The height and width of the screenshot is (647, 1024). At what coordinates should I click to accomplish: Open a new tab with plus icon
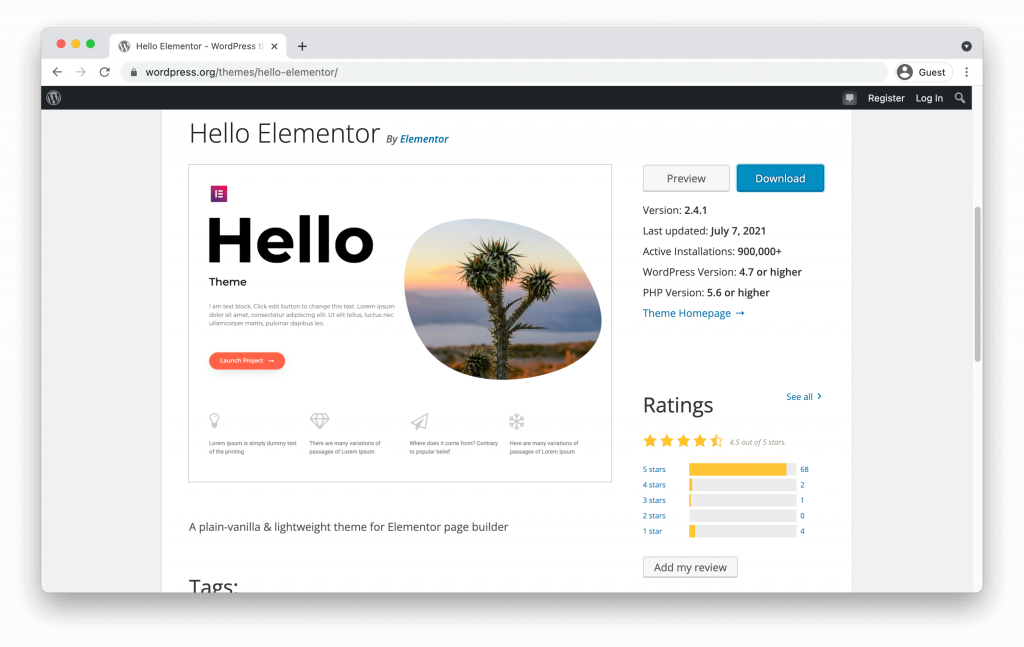302,46
